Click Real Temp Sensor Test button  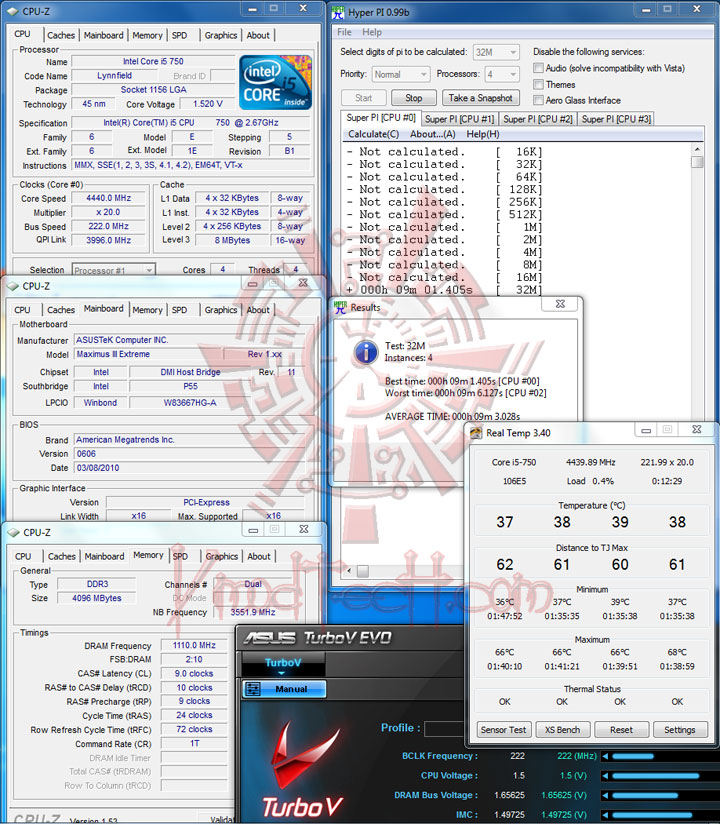[503, 729]
